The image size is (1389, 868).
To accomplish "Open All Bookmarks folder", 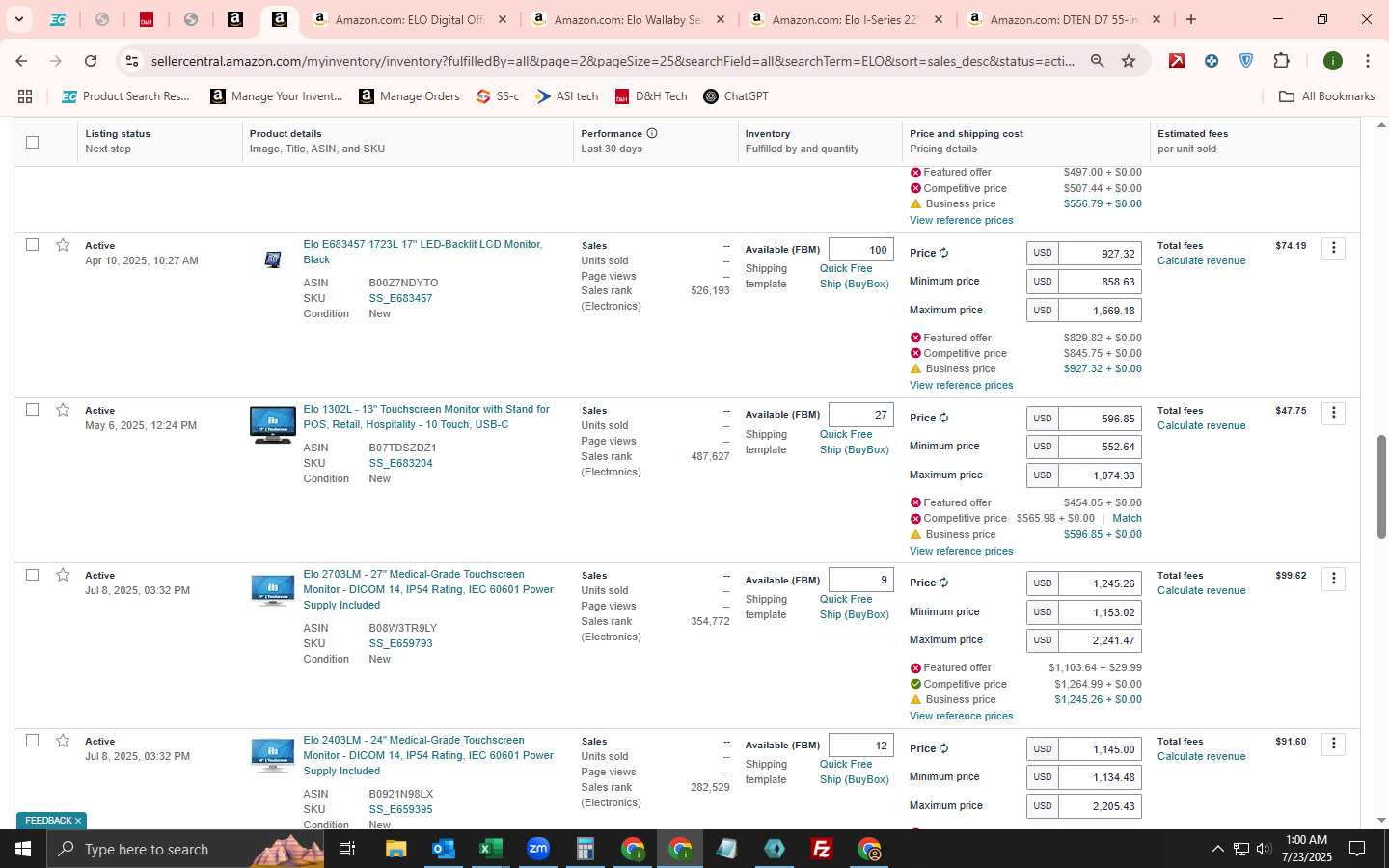I will 1326,96.
